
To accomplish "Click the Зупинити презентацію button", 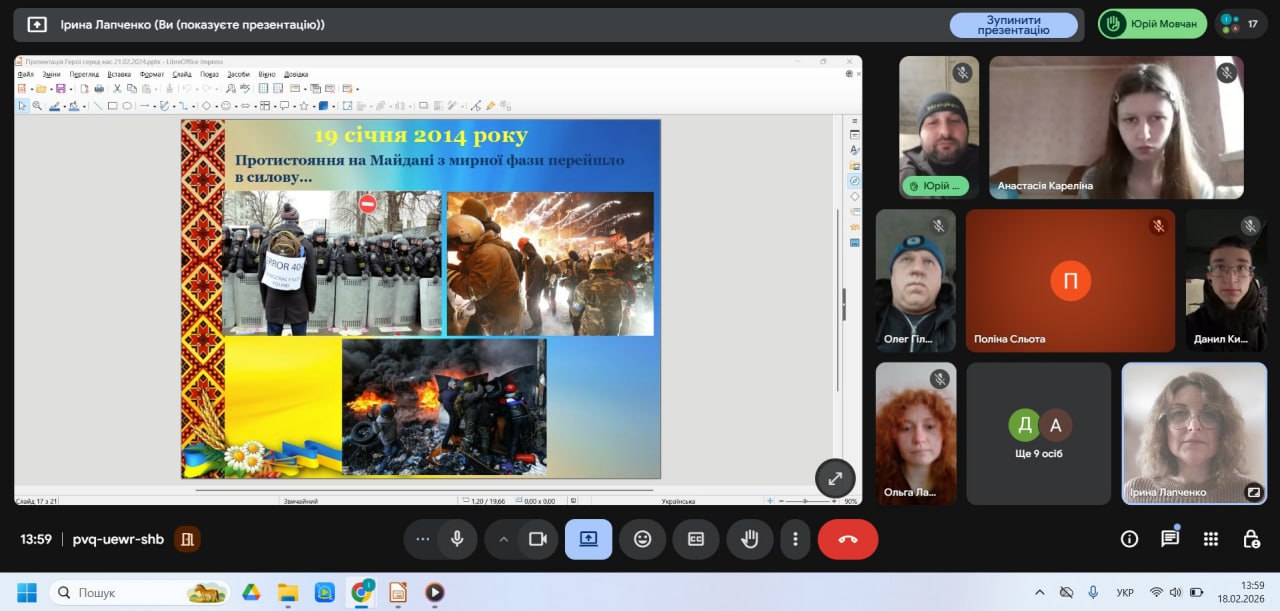I will point(1013,25).
